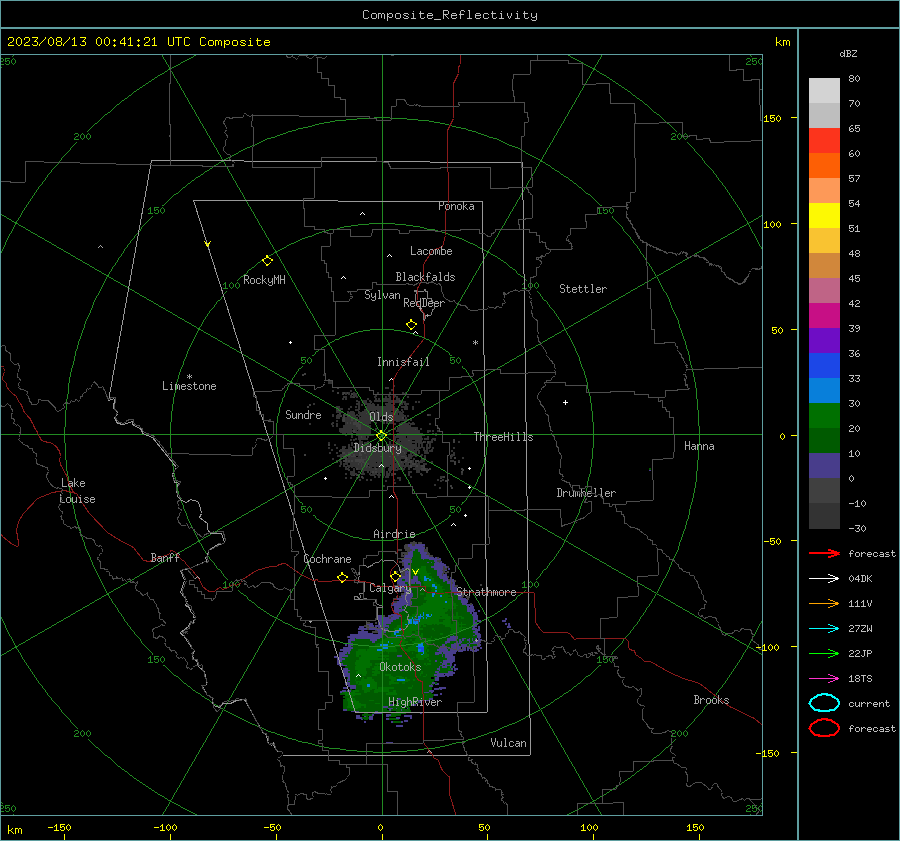Click the Banff label

165,557
